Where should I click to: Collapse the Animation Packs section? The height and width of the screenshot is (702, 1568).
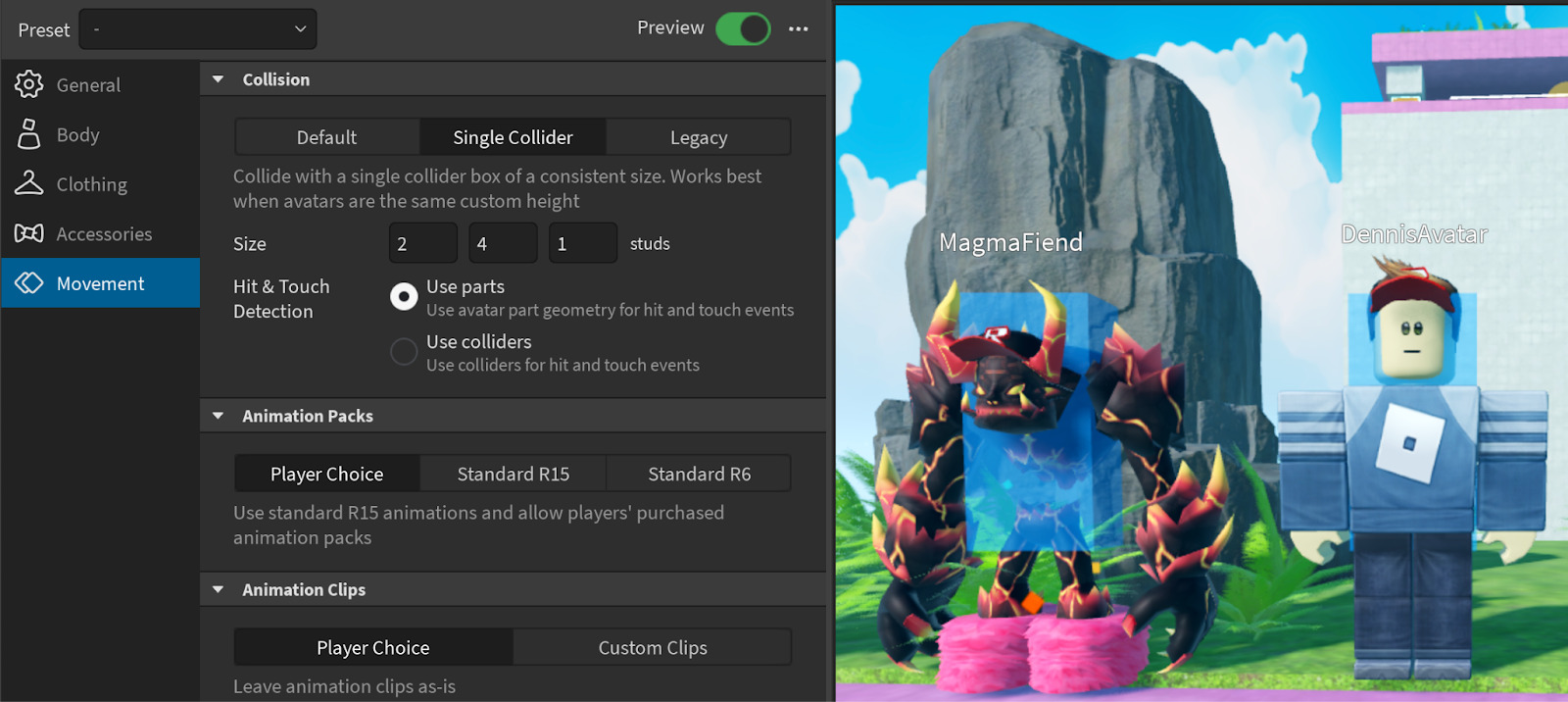click(219, 416)
